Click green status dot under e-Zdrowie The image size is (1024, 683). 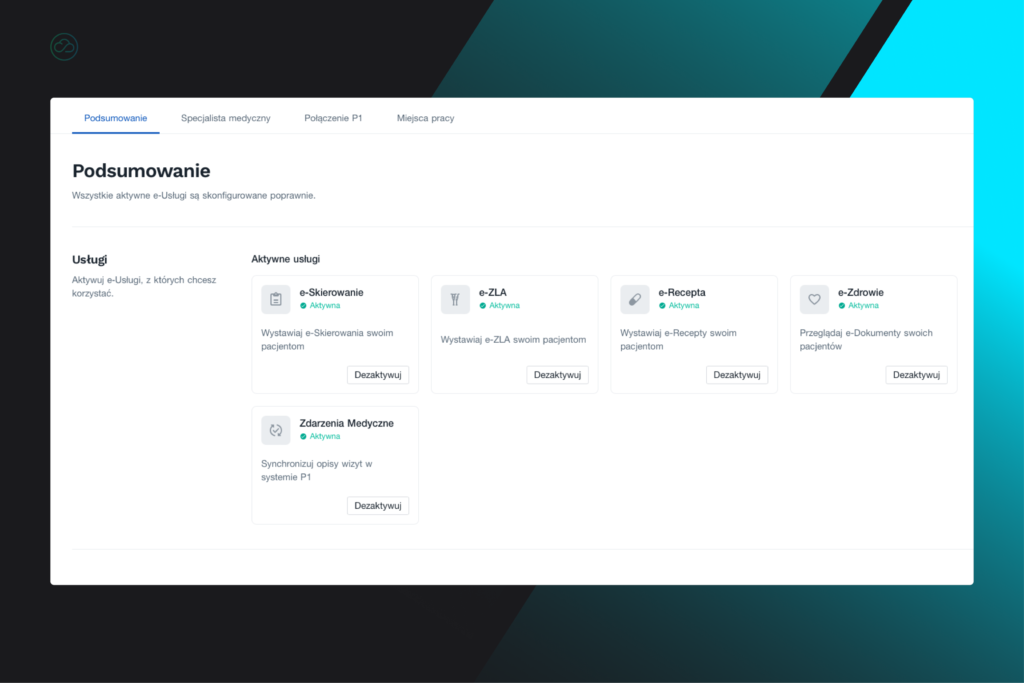click(842, 306)
